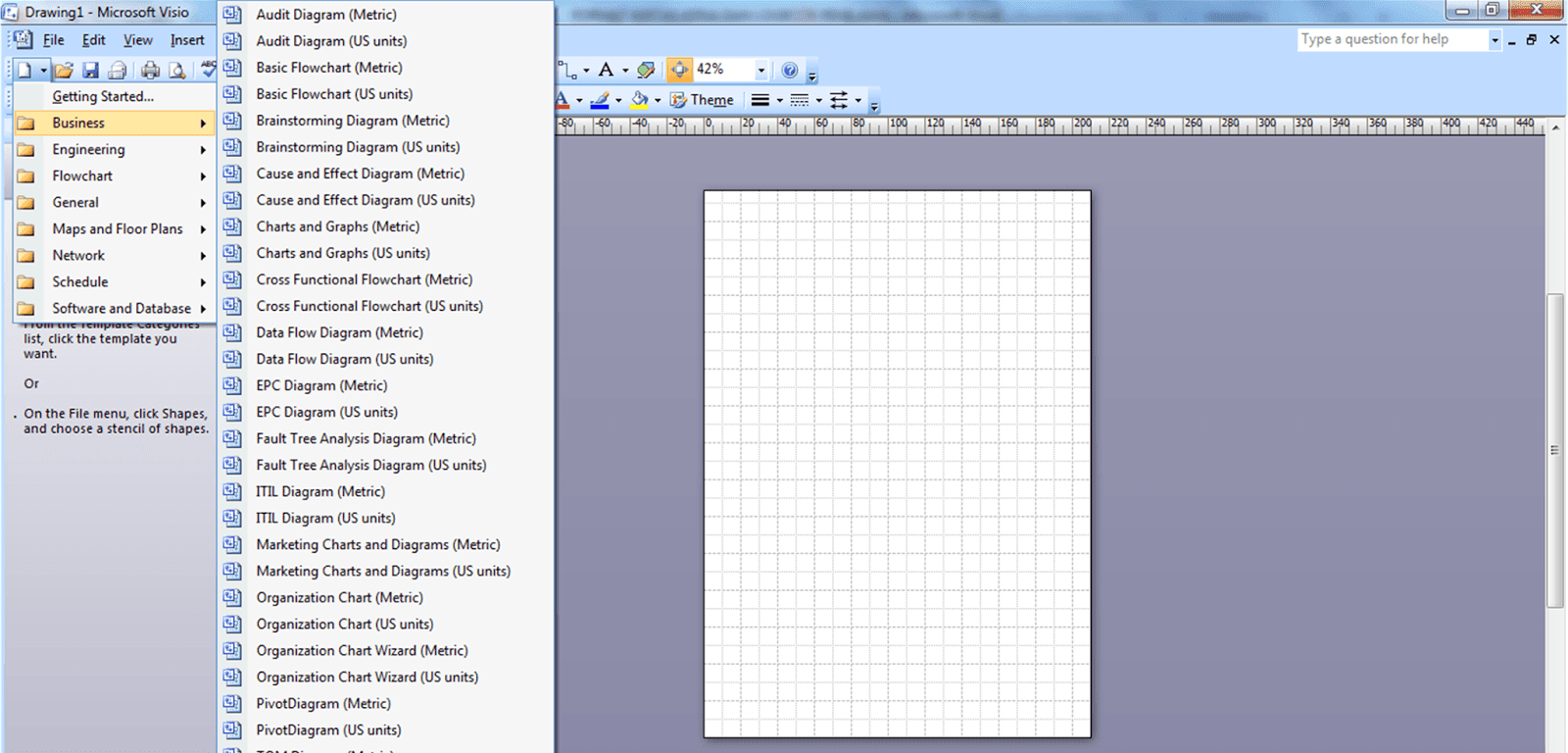Screen dimensions: 1568x753
Task: Click the Line Ends arrows icon
Action: click(x=839, y=100)
